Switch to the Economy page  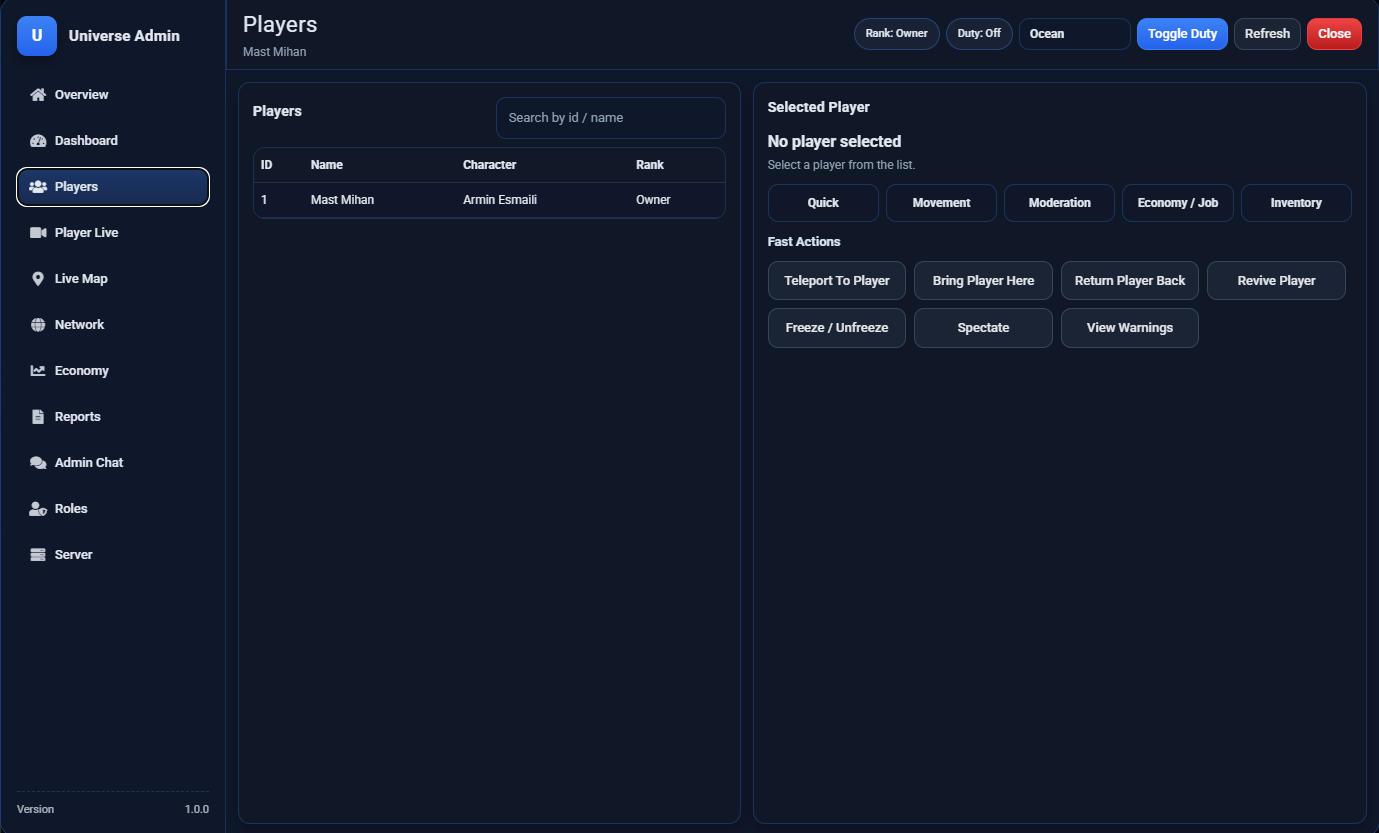click(113, 371)
